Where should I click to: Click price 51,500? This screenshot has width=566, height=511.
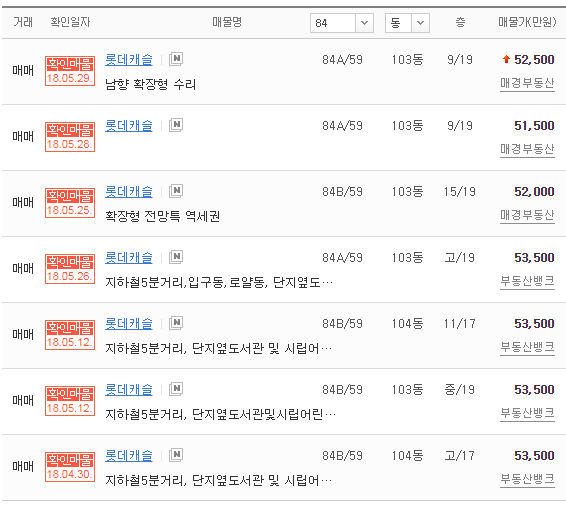pos(534,126)
